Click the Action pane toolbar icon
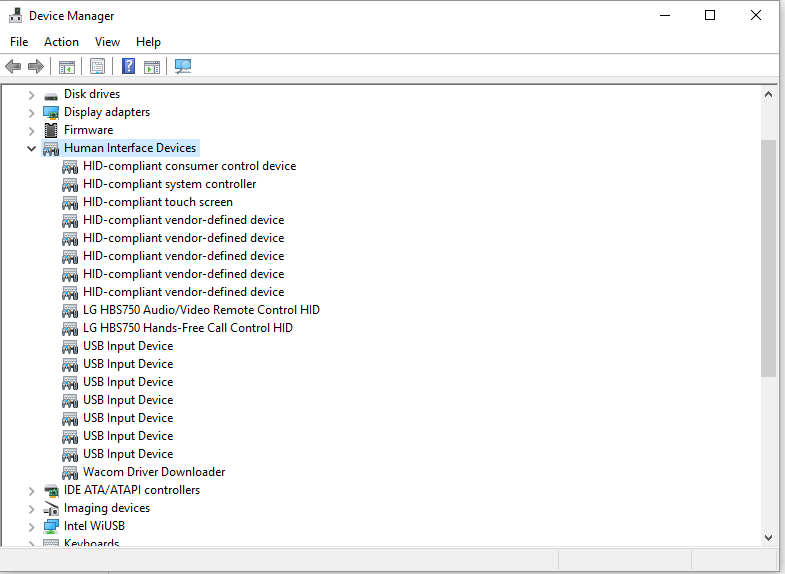This screenshot has height=574, width=785. pyautogui.click(x=152, y=66)
